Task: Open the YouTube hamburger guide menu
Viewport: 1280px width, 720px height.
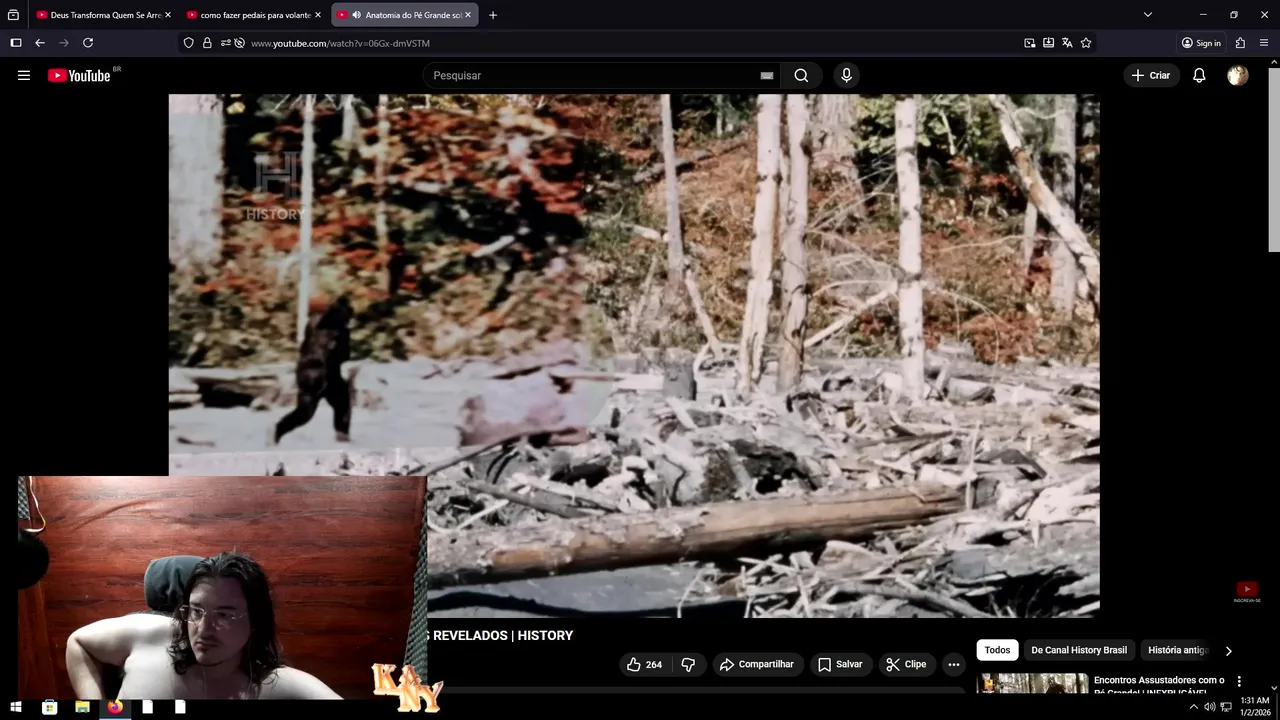Action: [24, 75]
